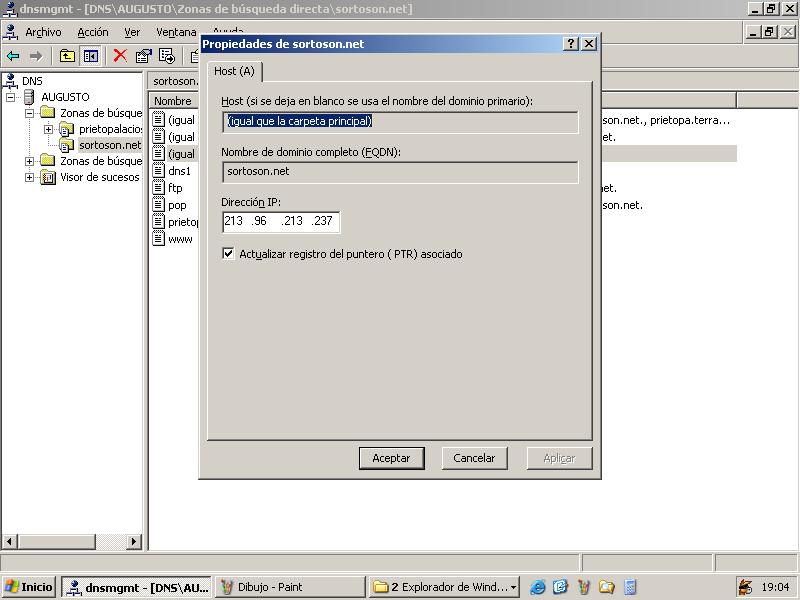
Task: Open the Ventana menu
Action: click(176, 32)
